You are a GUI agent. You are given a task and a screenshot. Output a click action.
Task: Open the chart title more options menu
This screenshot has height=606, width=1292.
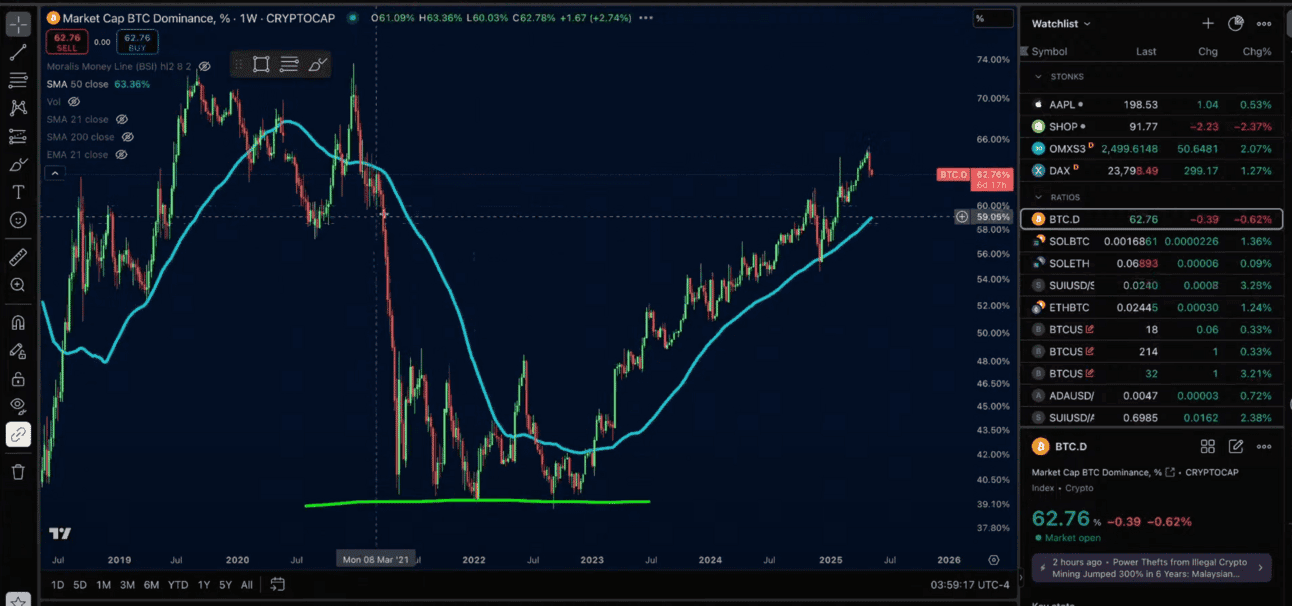(646, 18)
